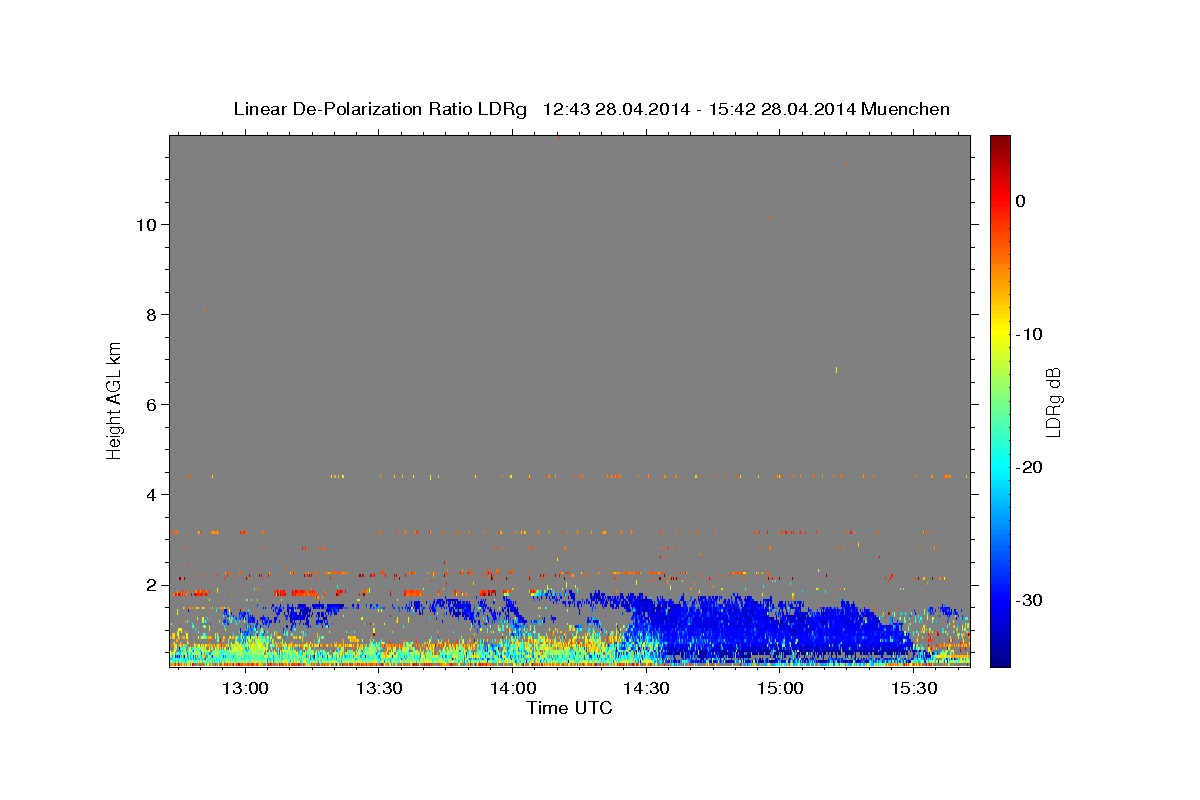Click the LDRg dB colorbar label

[1052, 402]
